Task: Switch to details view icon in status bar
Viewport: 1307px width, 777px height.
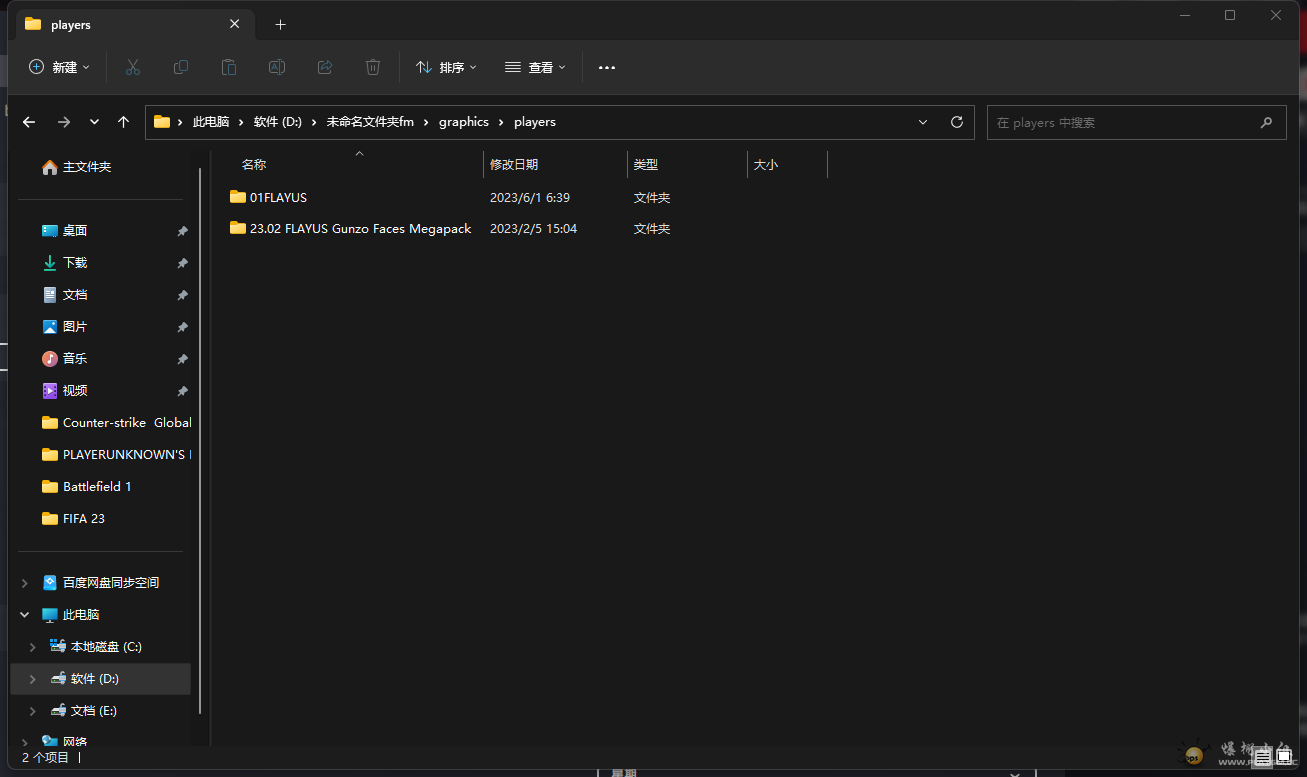Action: (1263, 759)
